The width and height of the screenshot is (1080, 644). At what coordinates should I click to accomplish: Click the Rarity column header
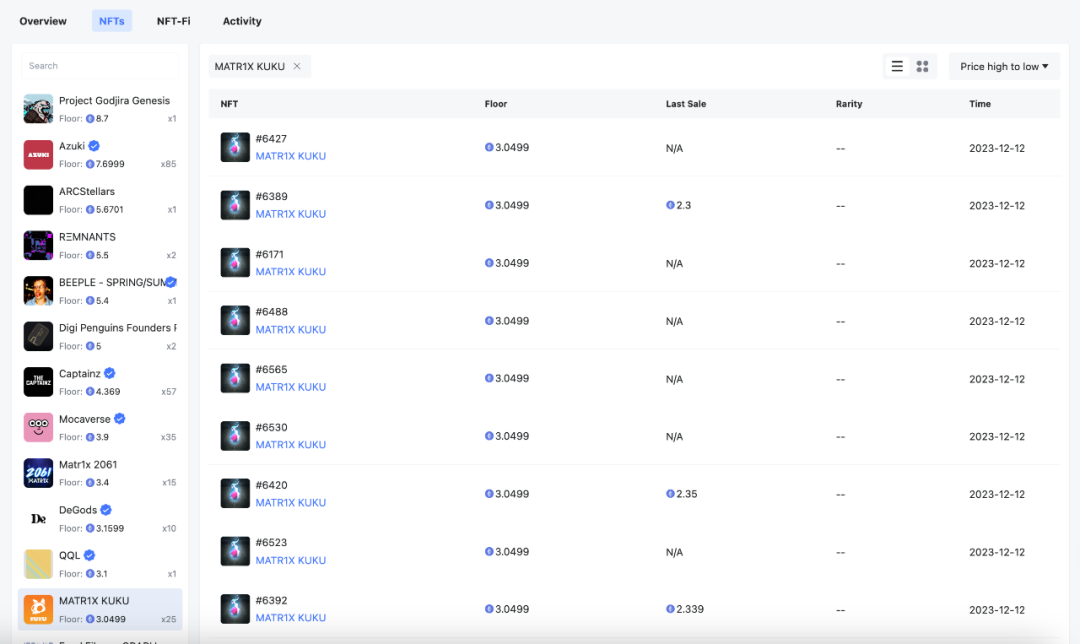[x=849, y=104]
